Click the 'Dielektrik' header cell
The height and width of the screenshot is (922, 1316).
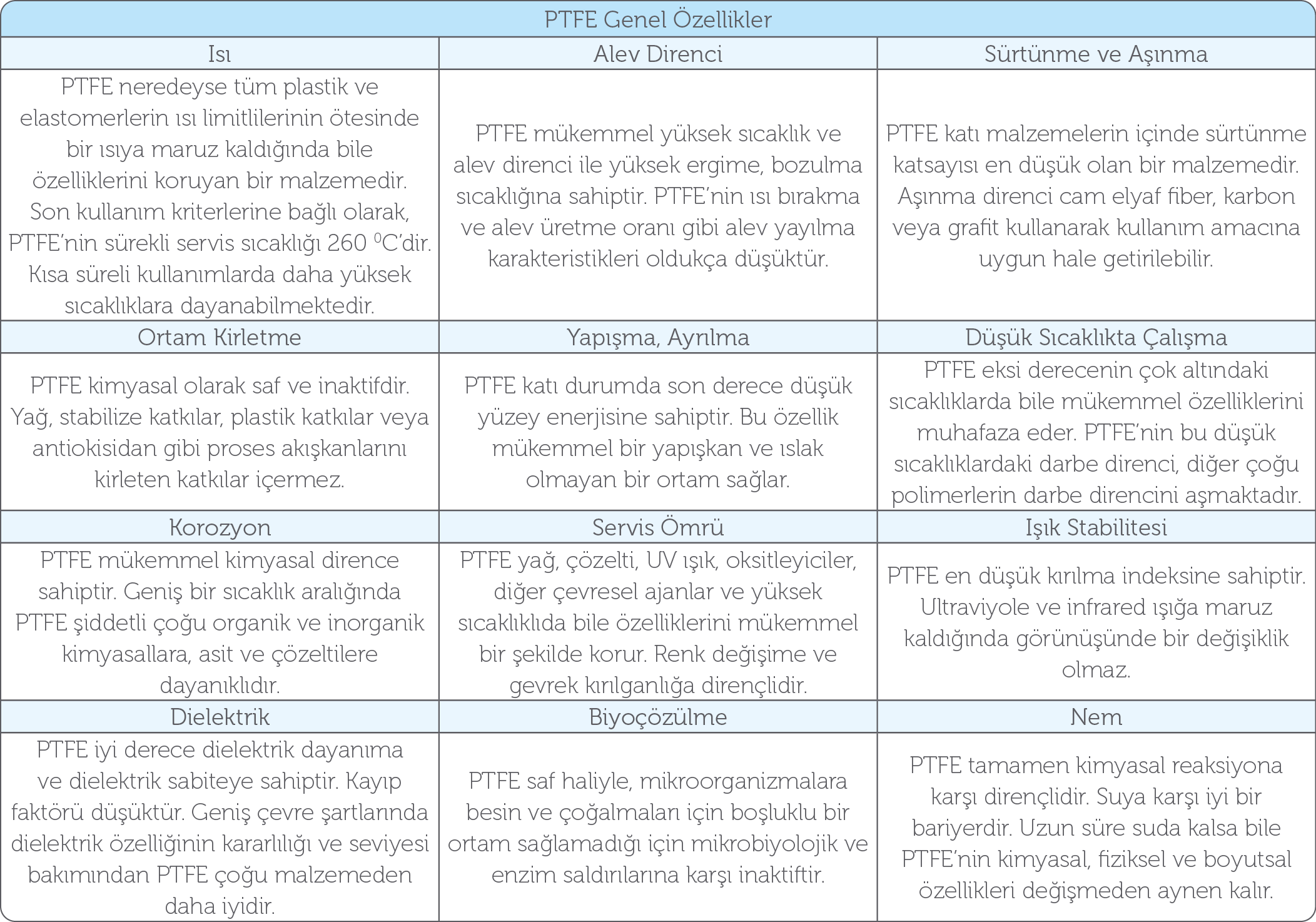point(220,717)
